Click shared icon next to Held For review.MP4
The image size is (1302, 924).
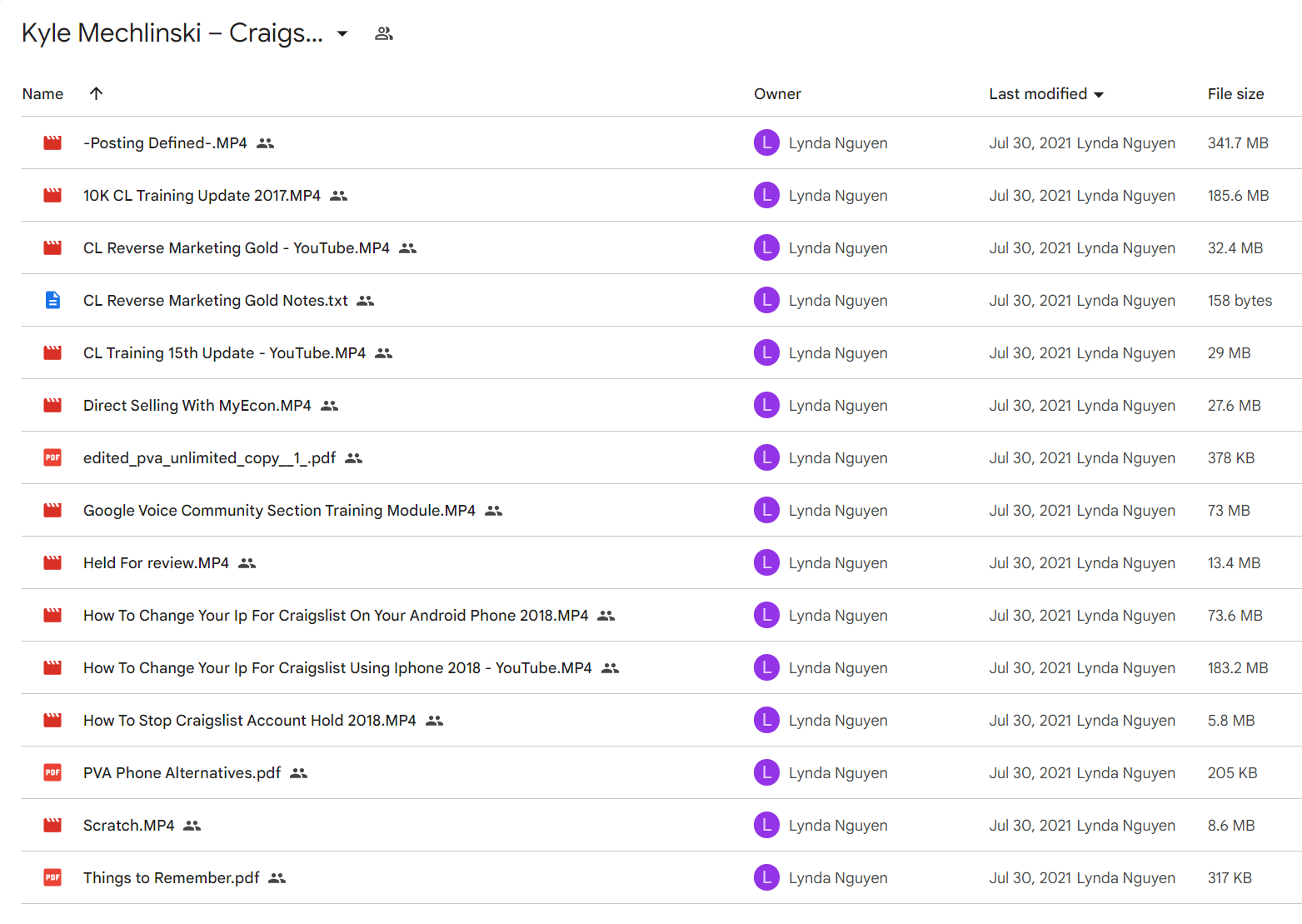click(x=247, y=563)
